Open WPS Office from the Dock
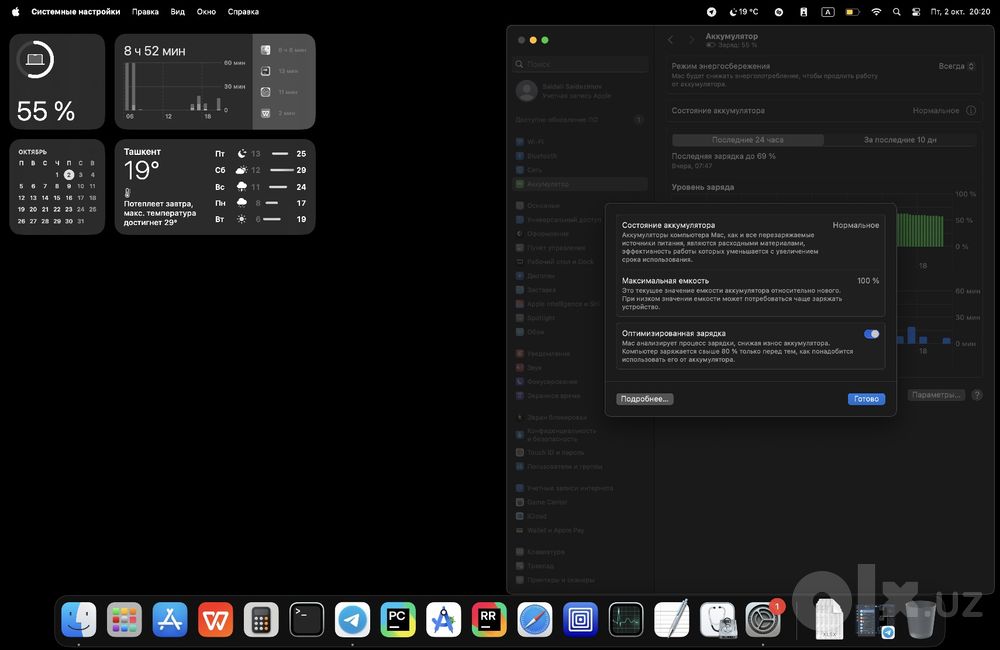This screenshot has height=650, width=1000. 216,619
